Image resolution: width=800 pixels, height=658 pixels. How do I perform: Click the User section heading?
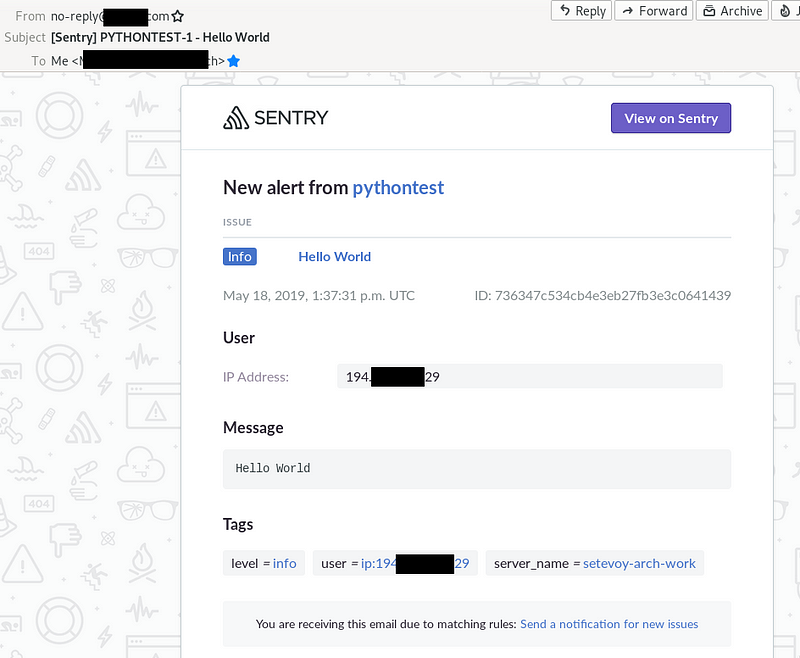[x=239, y=338]
